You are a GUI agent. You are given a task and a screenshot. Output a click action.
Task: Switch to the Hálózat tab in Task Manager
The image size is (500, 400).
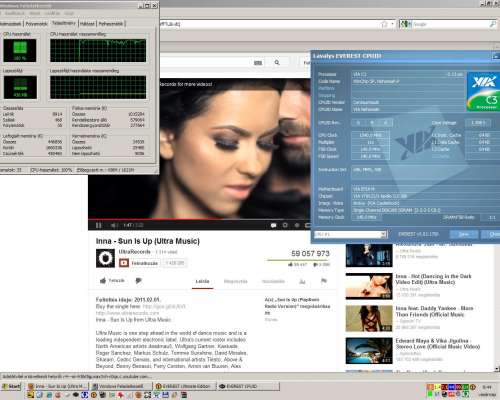pos(87,24)
